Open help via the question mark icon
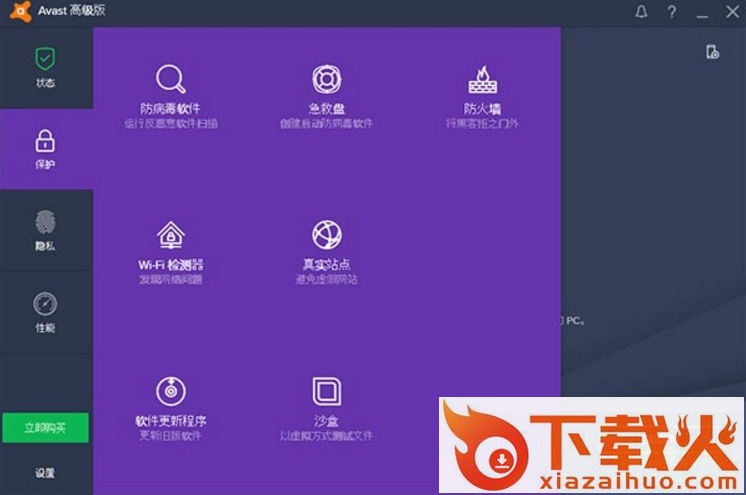This screenshot has height=495, width=746. tap(672, 11)
